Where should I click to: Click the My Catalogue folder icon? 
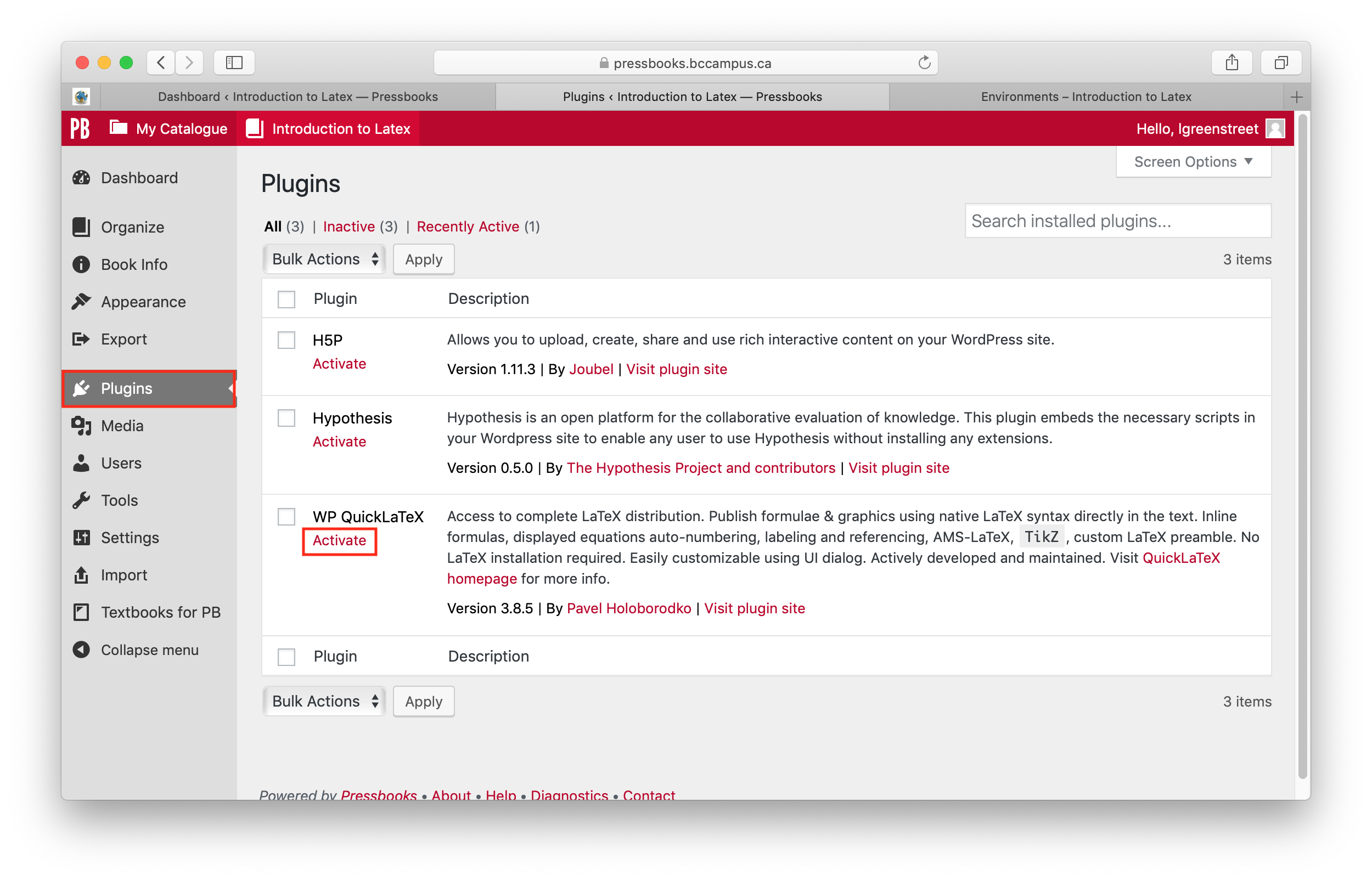pyautogui.click(x=119, y=127)
